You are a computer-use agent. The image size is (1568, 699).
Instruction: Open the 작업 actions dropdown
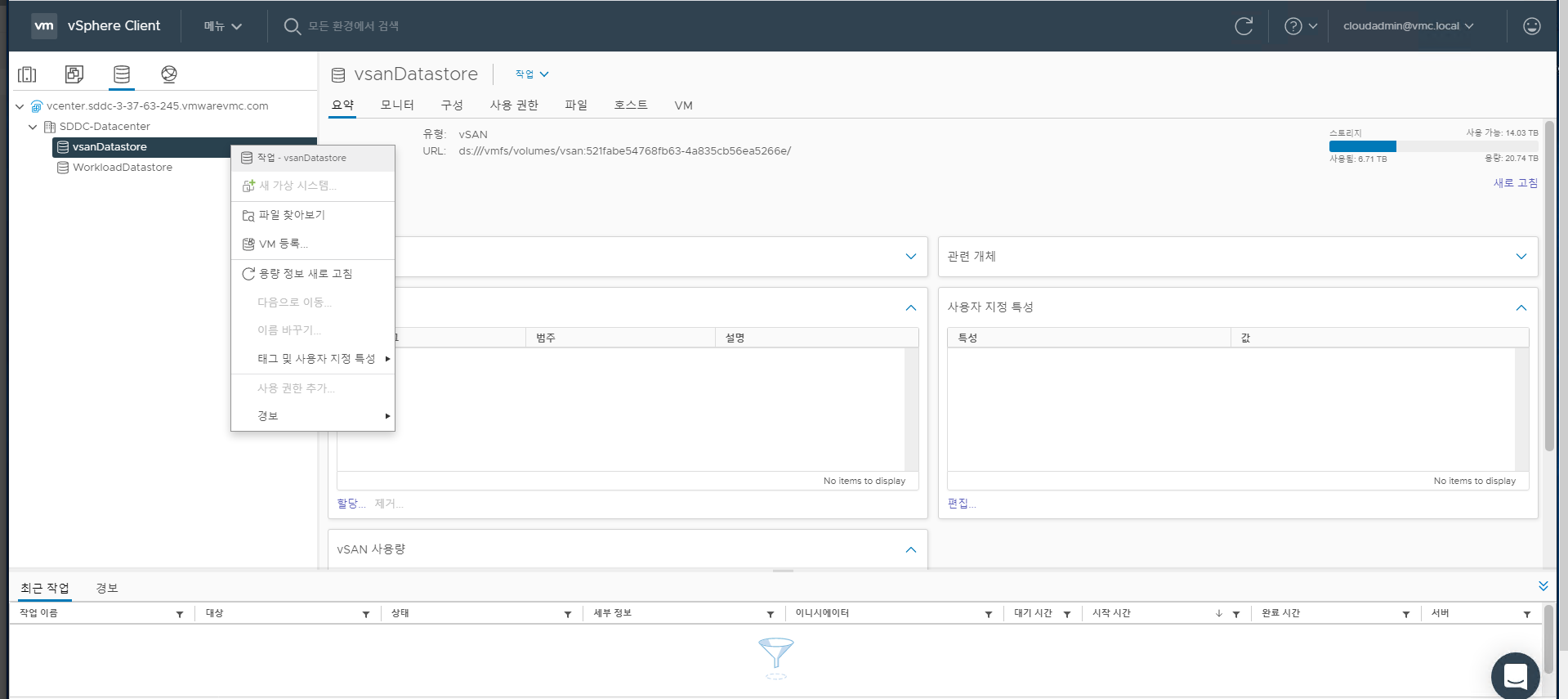[532, 74]
